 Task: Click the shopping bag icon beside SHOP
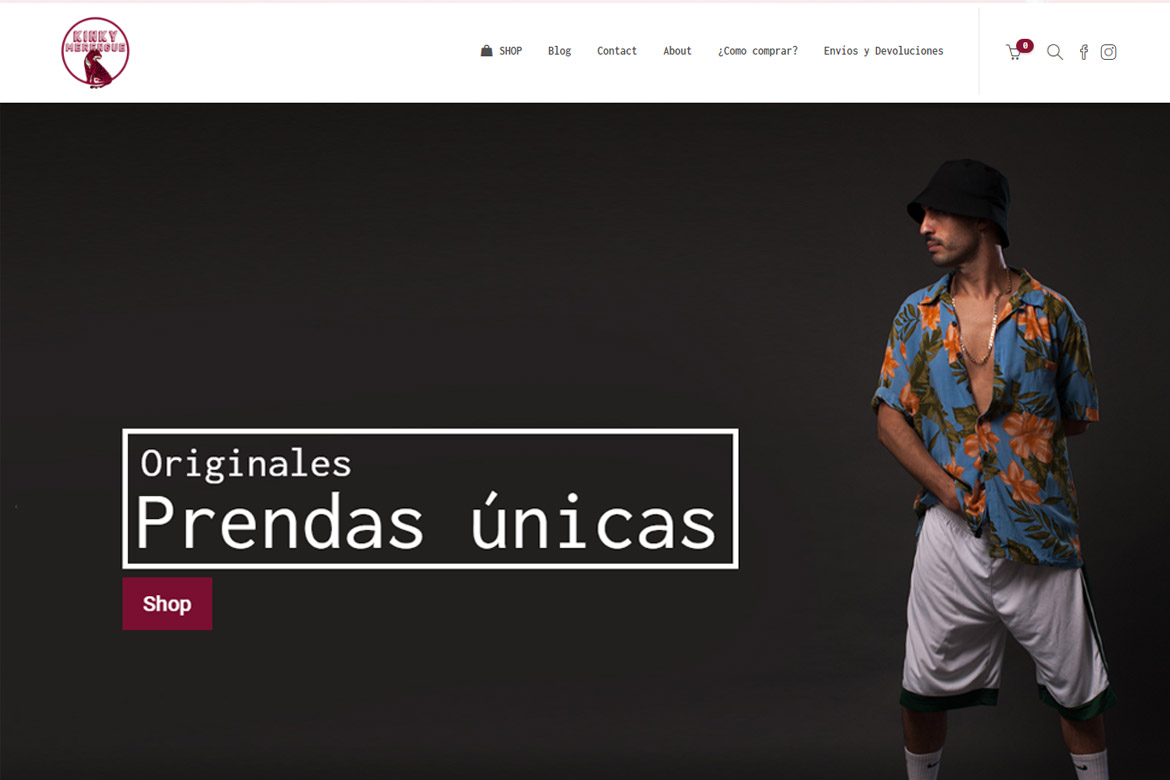click(x=487, y=51)
